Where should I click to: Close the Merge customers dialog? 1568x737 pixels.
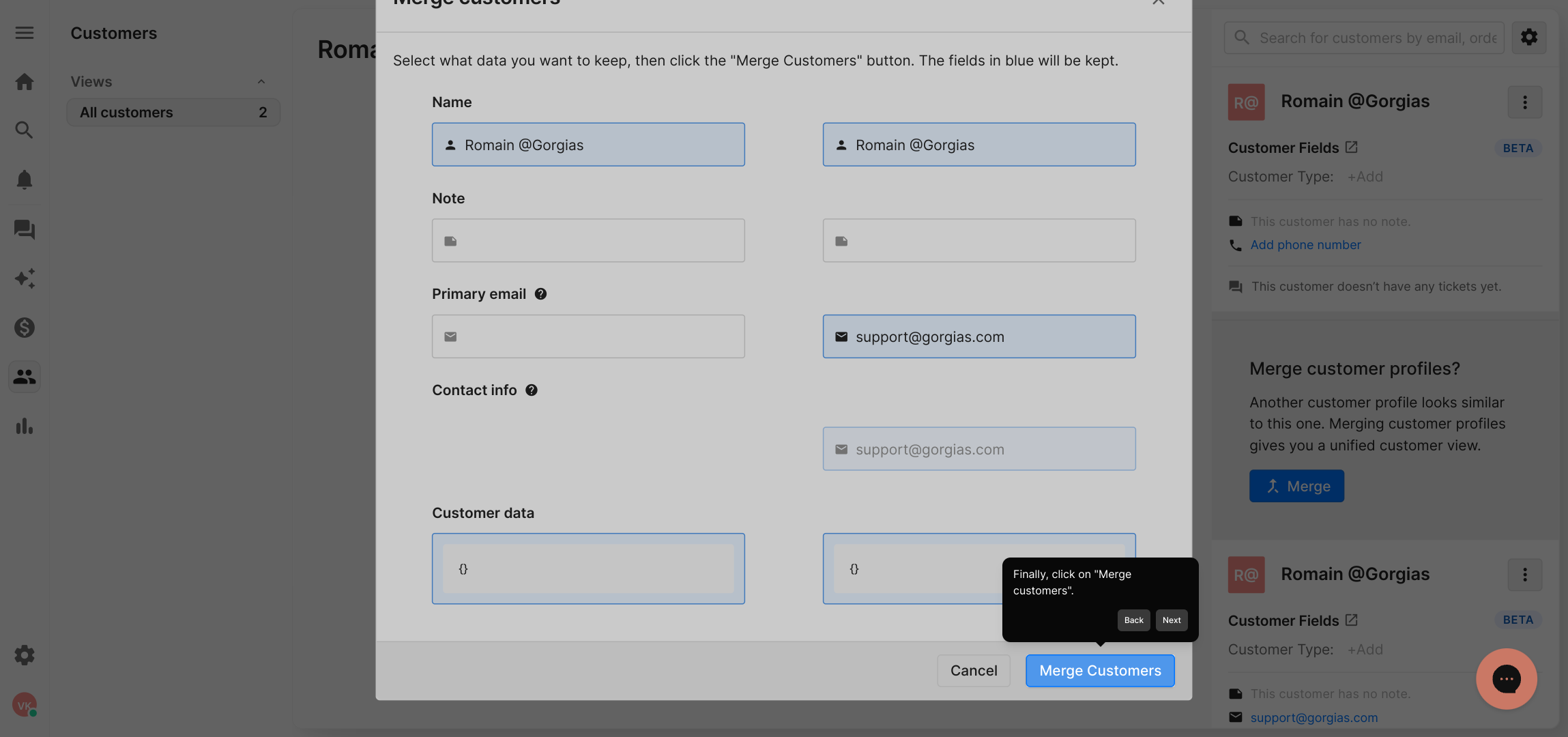point(1159,2)
